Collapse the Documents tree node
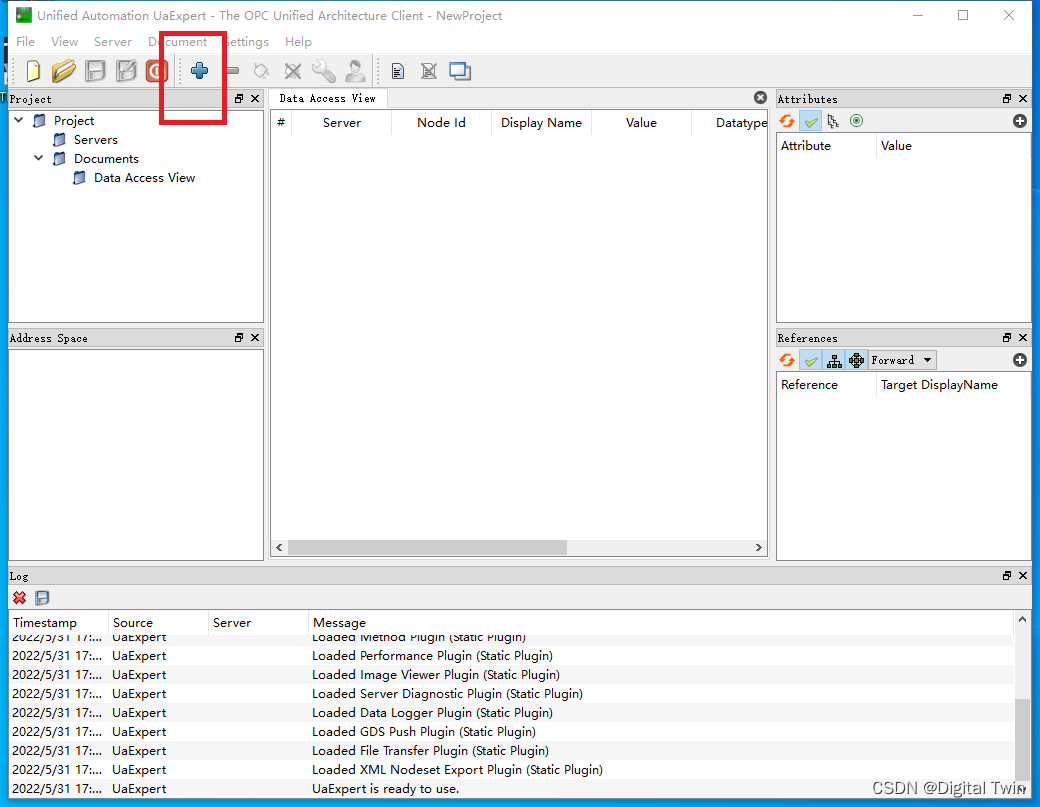Screen dimensions: 1040x807 (x=38, y=158)
